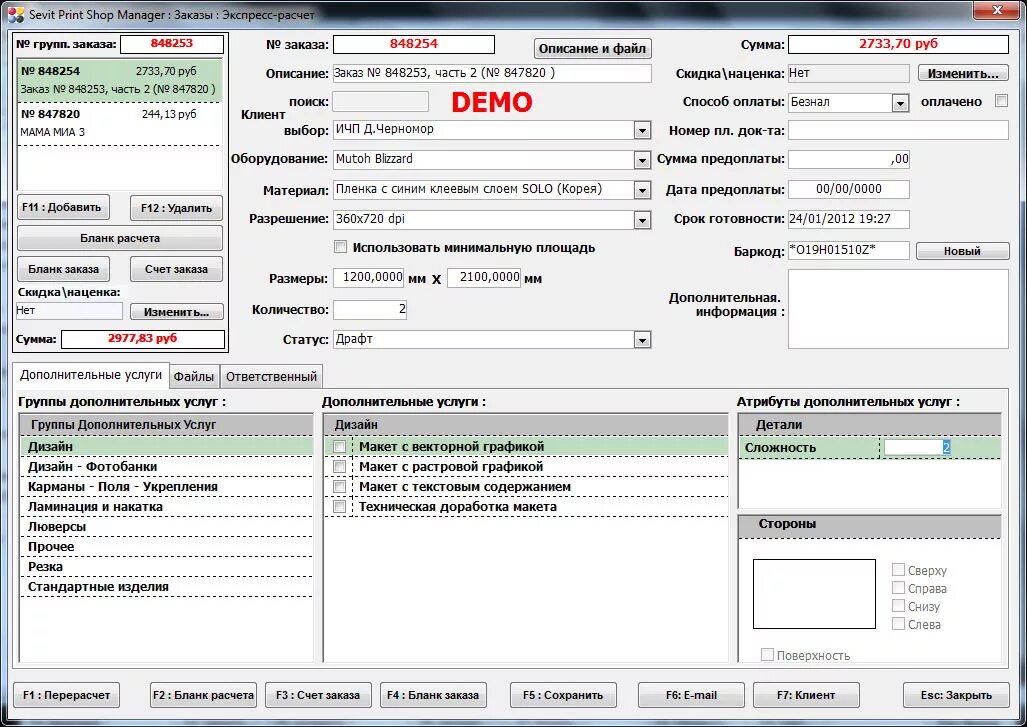Toggle the 'Сверху' side checkbox
Viewport: 1027px width, 727px height.
[x=899, y=570]
